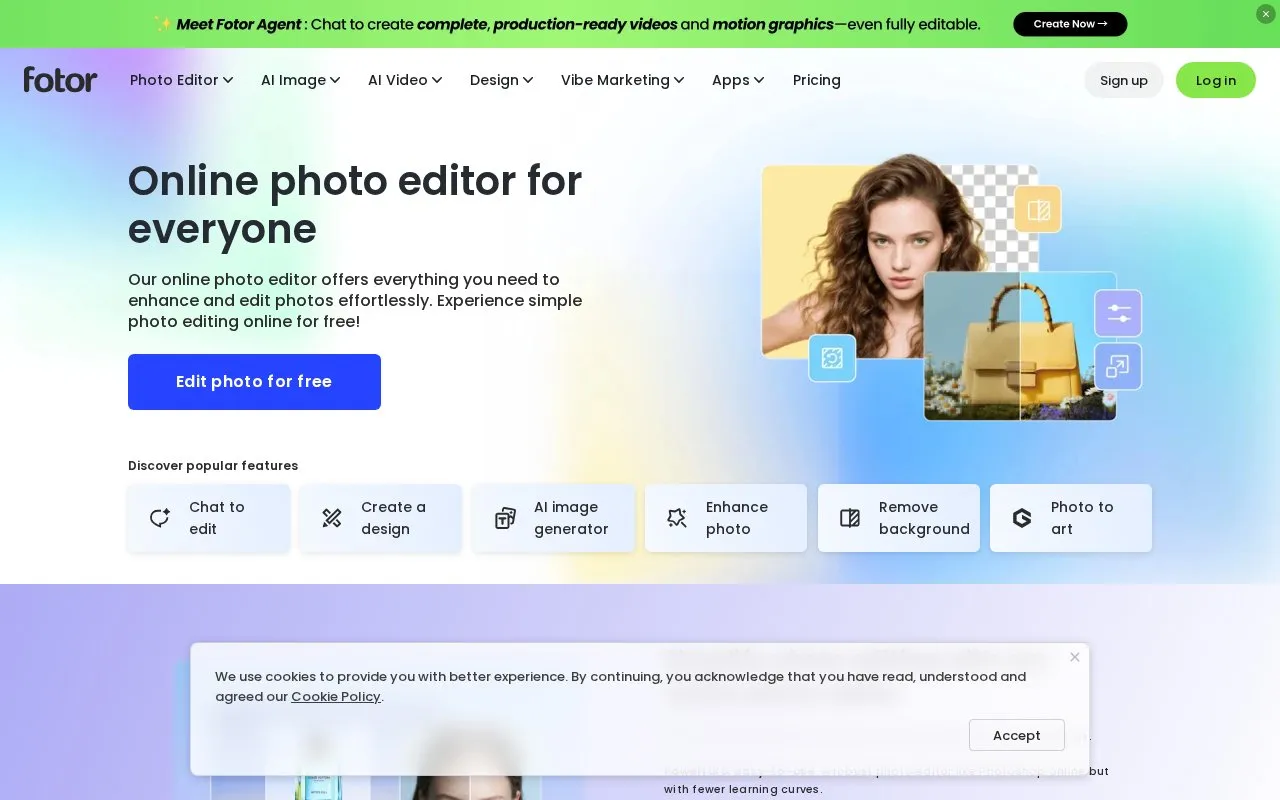Expand the AI Image menu
1280x800 pixels.
(300, 80)
